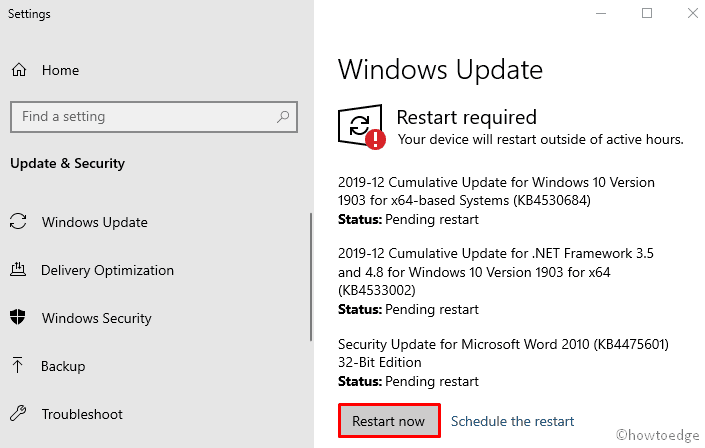This screenshot has height=448, width=705.
Task: Click the KB4533002 Pending restart status
Action: pos(408,309)
